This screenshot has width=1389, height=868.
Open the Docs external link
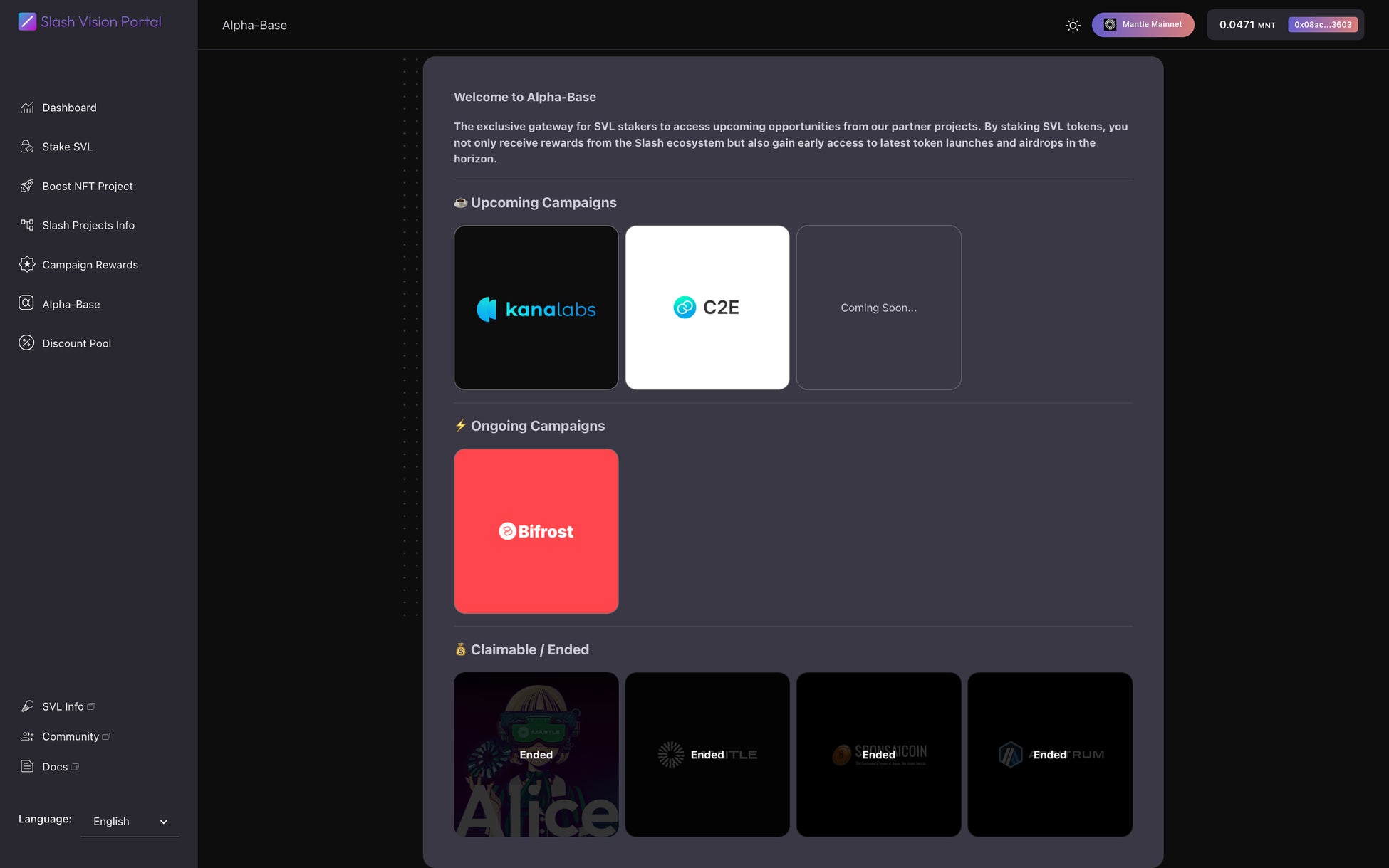(x=55, y=767)
